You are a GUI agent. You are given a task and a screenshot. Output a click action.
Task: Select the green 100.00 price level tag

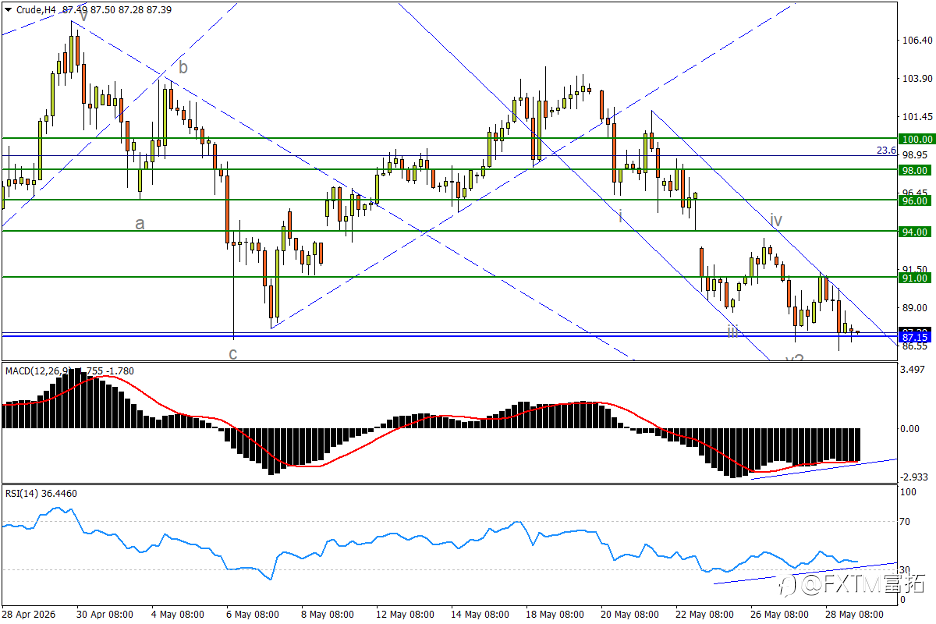click(x=916, y=139)
